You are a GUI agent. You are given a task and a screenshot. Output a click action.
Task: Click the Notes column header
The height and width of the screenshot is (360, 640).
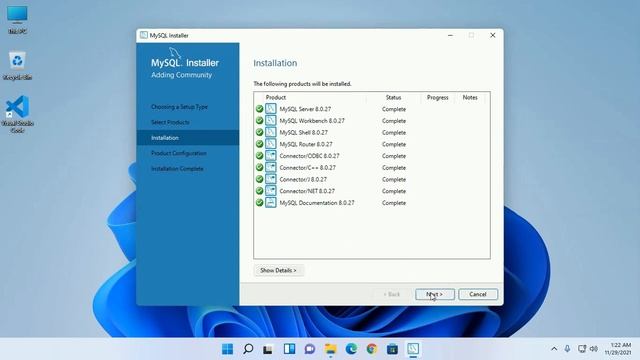tap(470, 98)
